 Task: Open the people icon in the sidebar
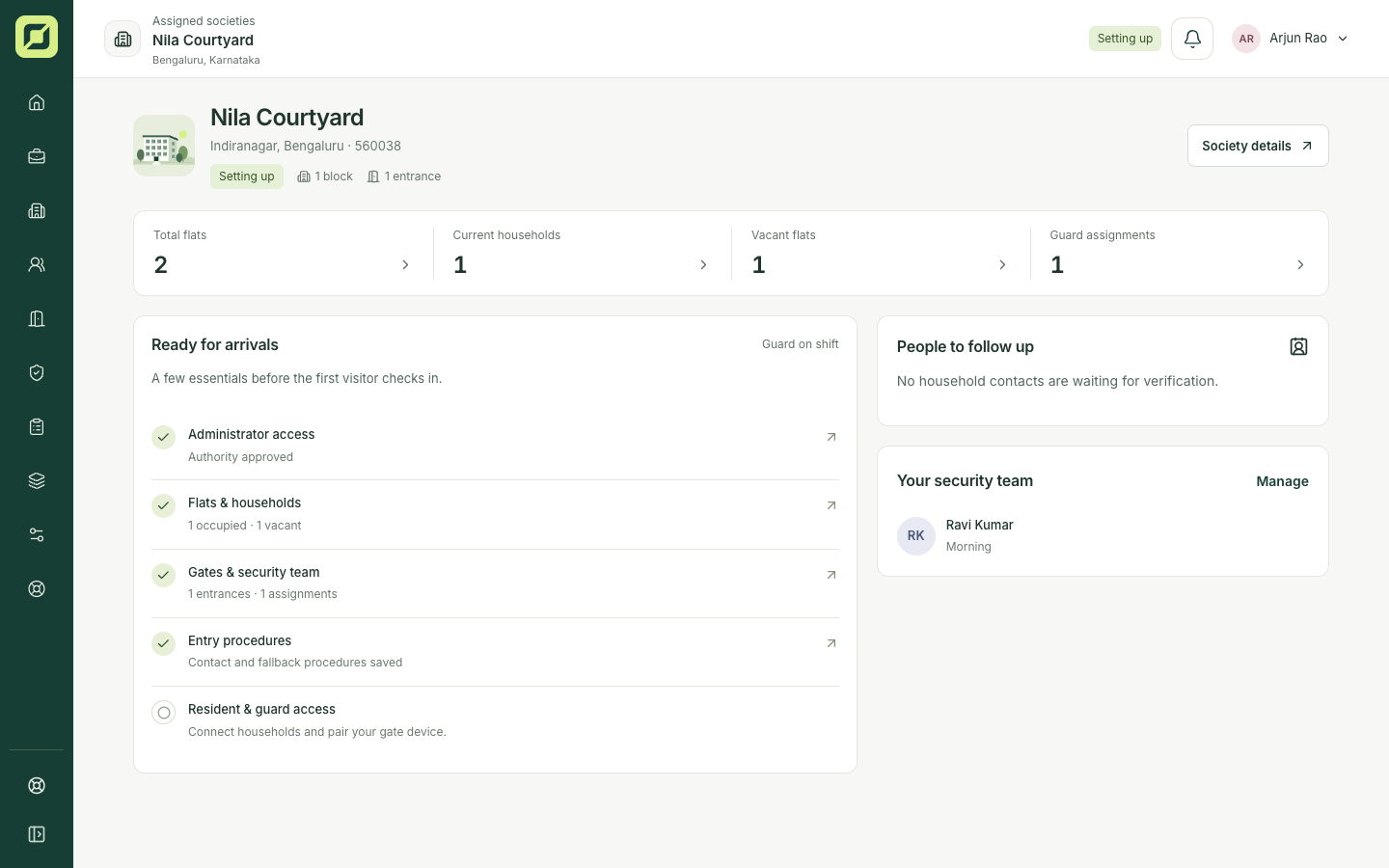pos(37,264)
